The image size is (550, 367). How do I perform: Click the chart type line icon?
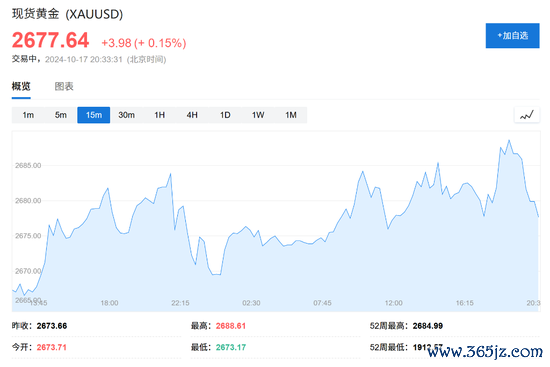tap(526, 115)
